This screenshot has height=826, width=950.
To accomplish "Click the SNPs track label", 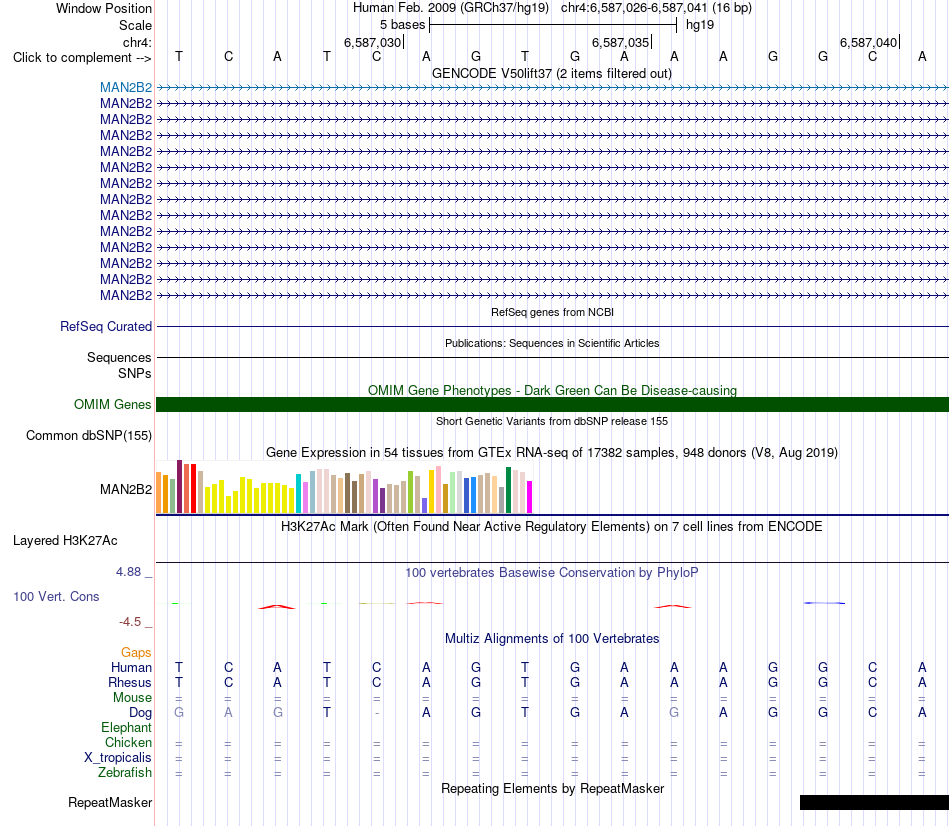I will 135,373.
